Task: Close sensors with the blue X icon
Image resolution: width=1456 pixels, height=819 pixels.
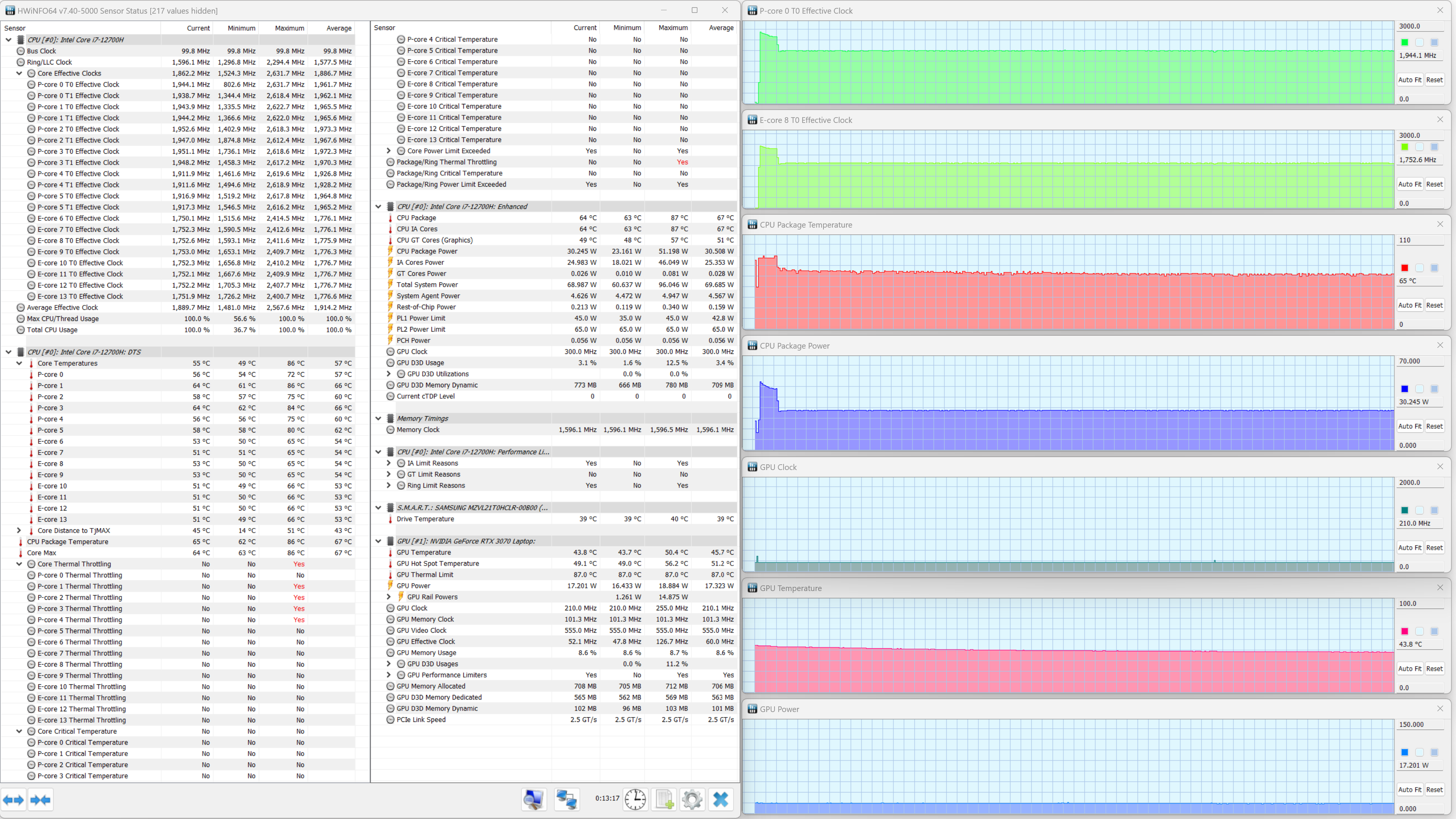Action: click(x=721, y=799)
